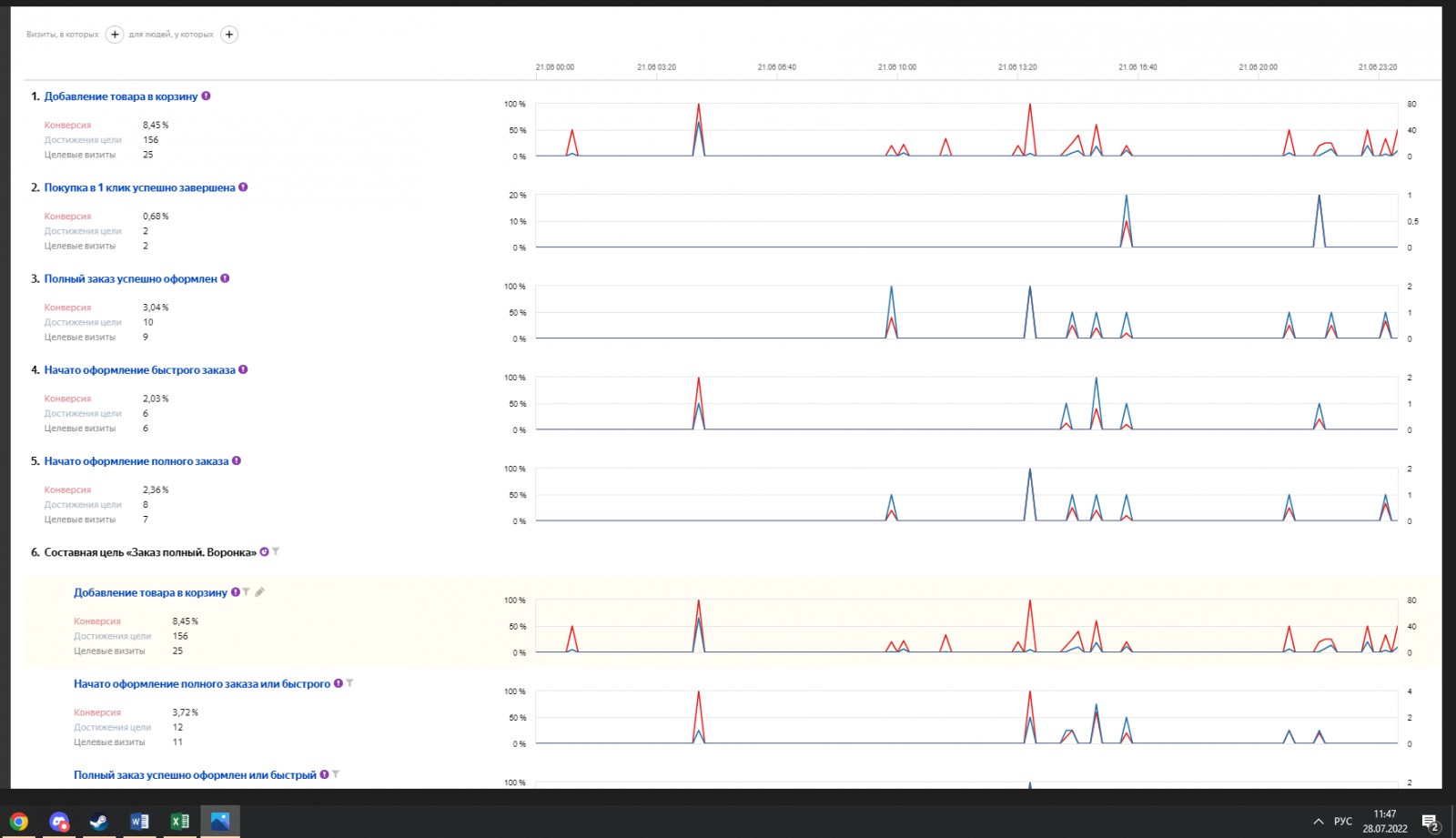Open the clock showing 11:47 28.07.2022
Viewport: 1456px width, 838px height.
coord(1385,822)
